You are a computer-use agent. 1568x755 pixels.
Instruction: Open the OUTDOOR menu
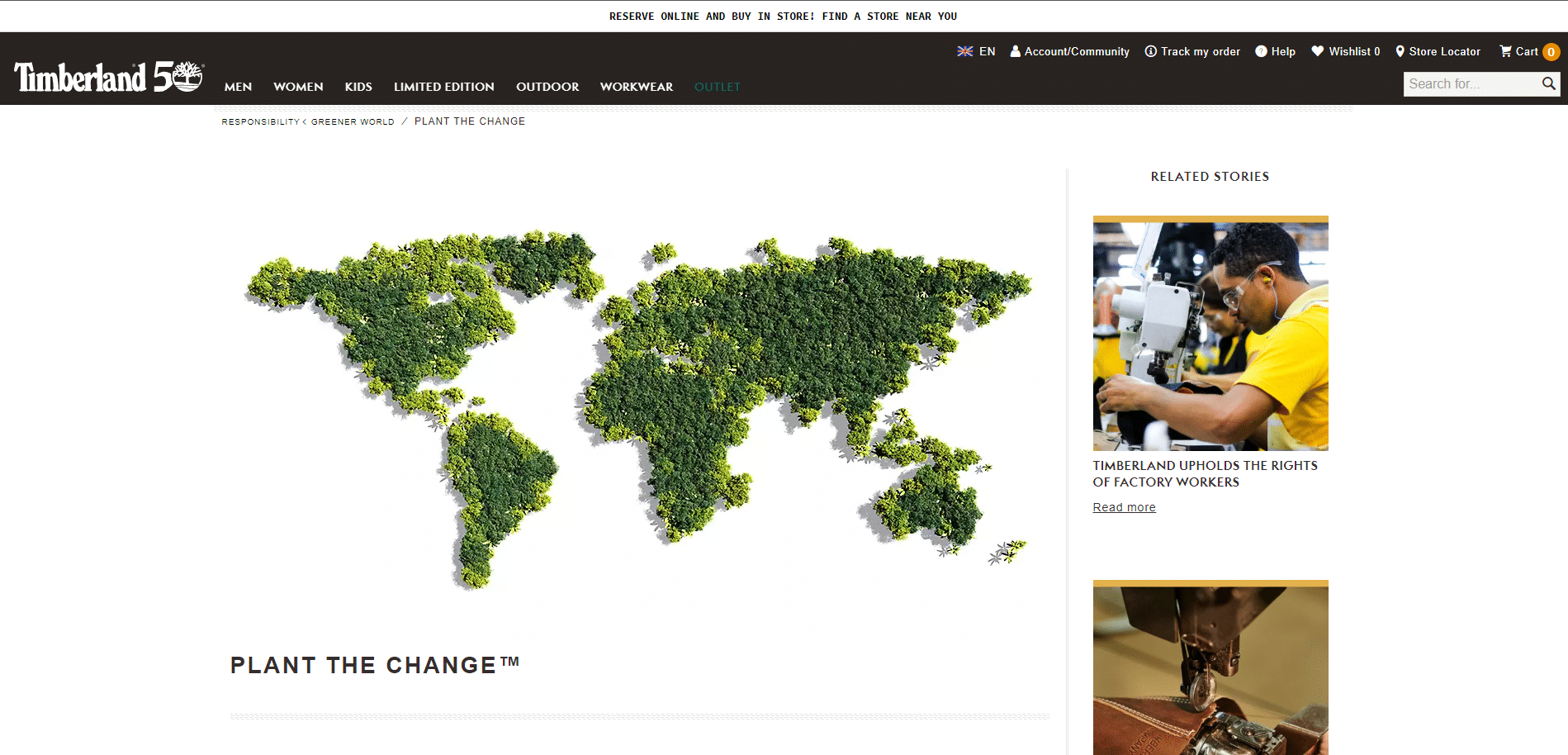pyautogui.click(x=547, y=87)
